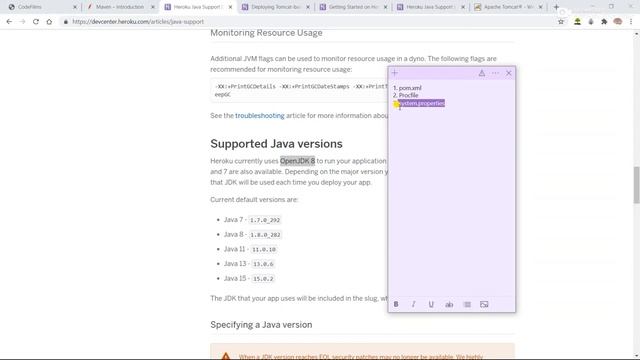
Task: Open the sticky note options menu
Action: coord(495,73)
